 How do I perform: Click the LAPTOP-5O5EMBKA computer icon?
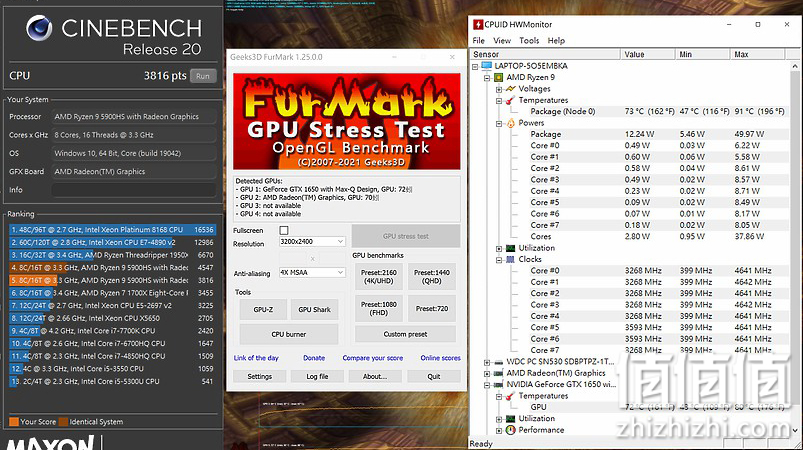(486, 66)
